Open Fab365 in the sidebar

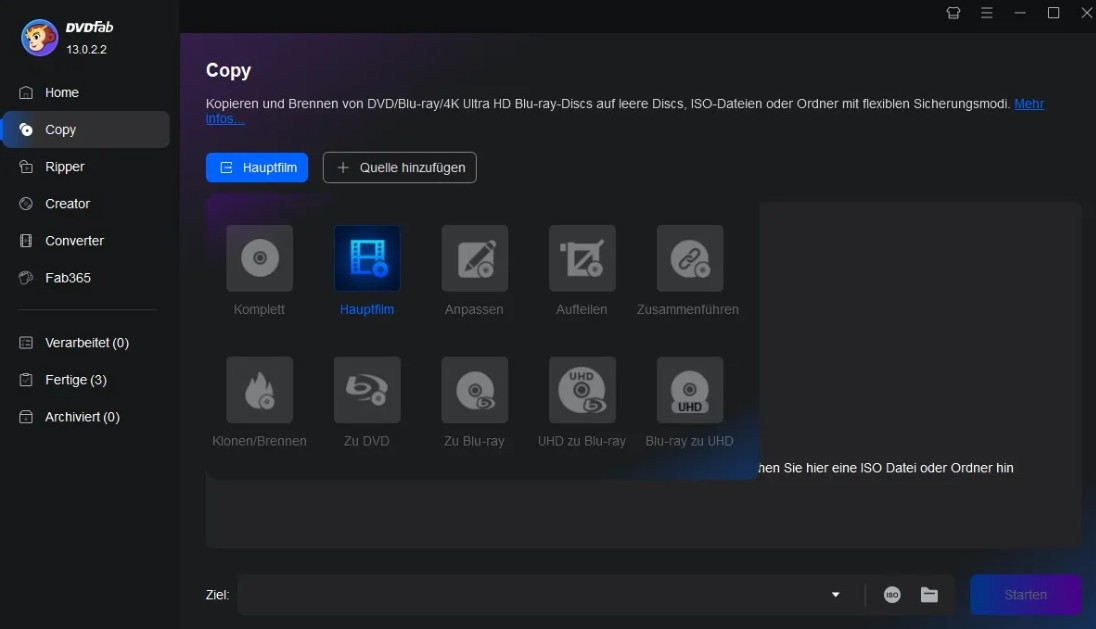(x=87, y=277)
